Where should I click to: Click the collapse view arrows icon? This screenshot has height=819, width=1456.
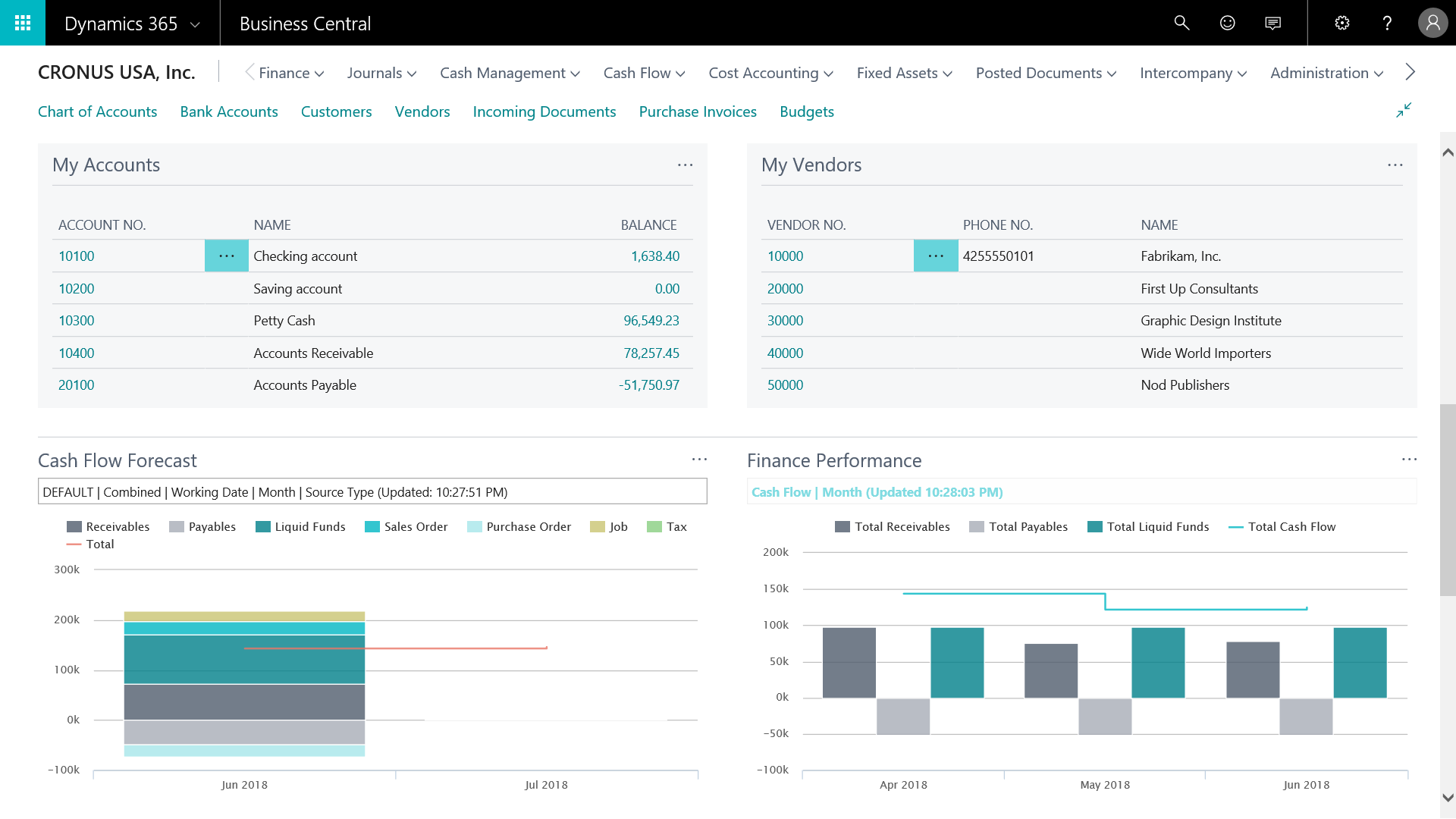(x=1404, y=111)
